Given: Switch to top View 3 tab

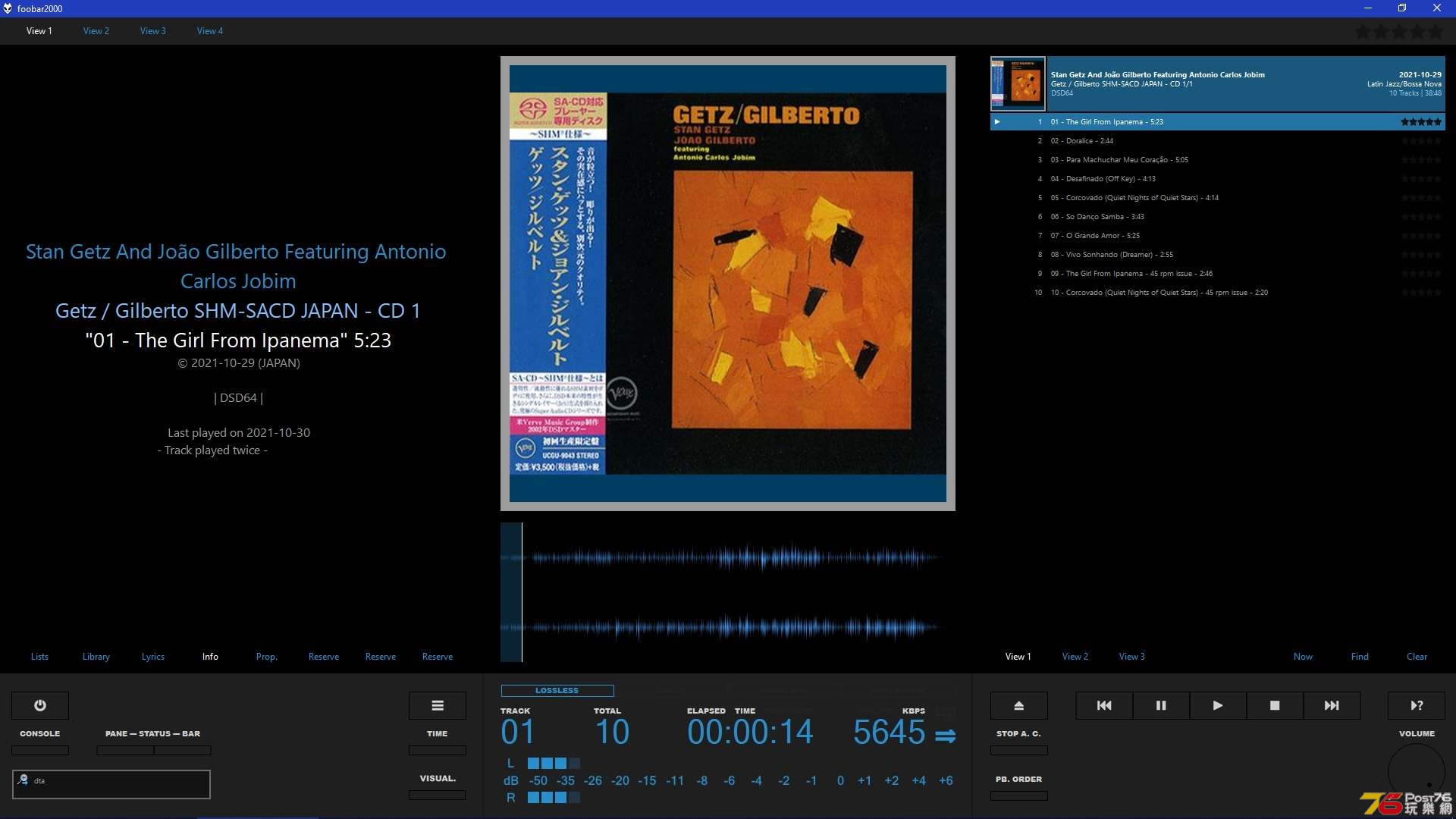Looking at the screenshot, I should [153, 31].
